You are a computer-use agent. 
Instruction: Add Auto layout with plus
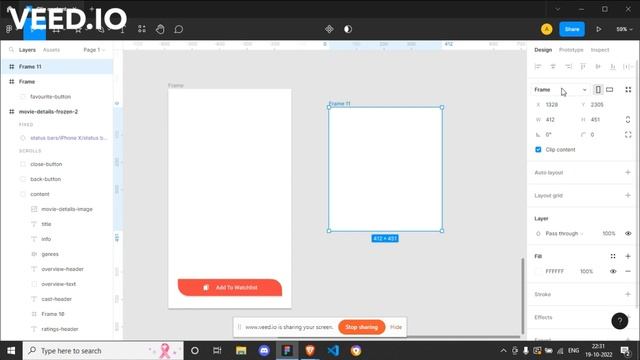coord(628,173)
